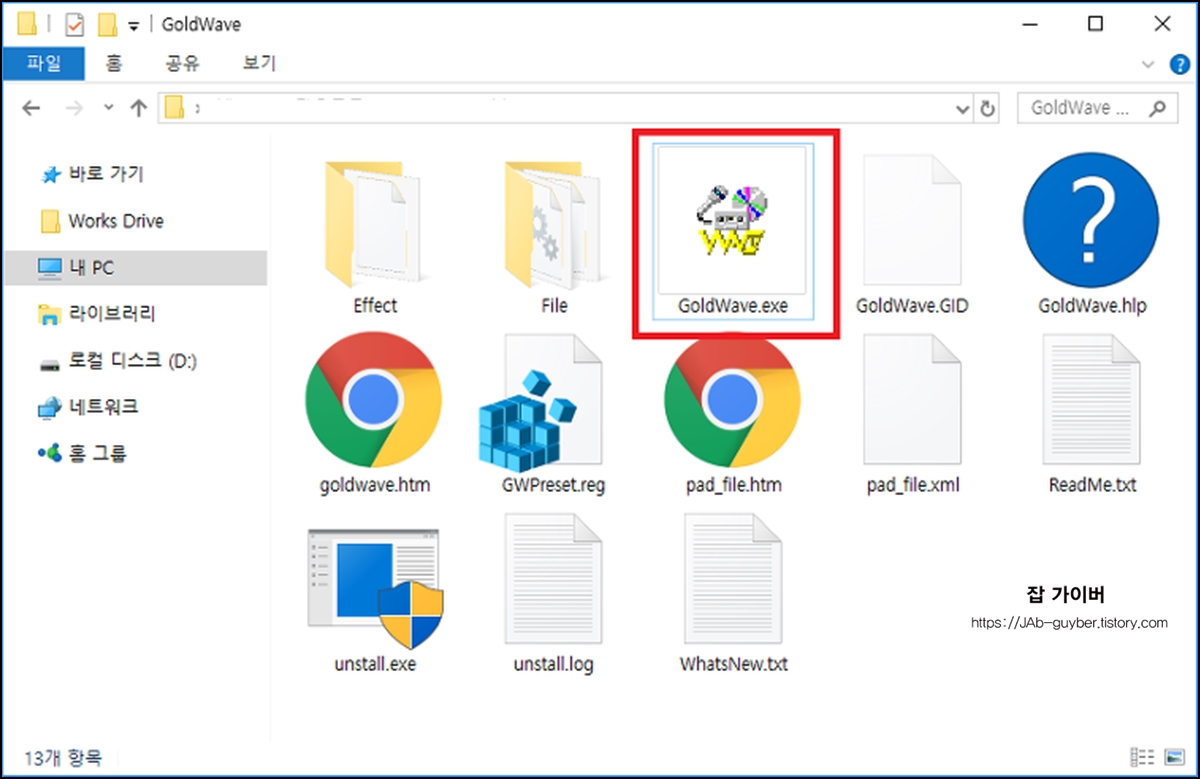Expand the ribbon with the chevron

point(1148,64)
